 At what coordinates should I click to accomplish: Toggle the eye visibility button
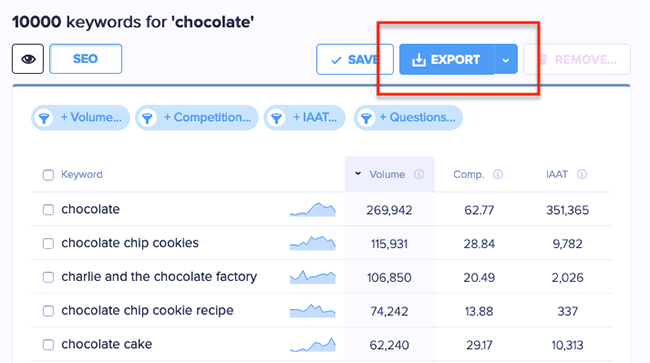click(28, 59)
